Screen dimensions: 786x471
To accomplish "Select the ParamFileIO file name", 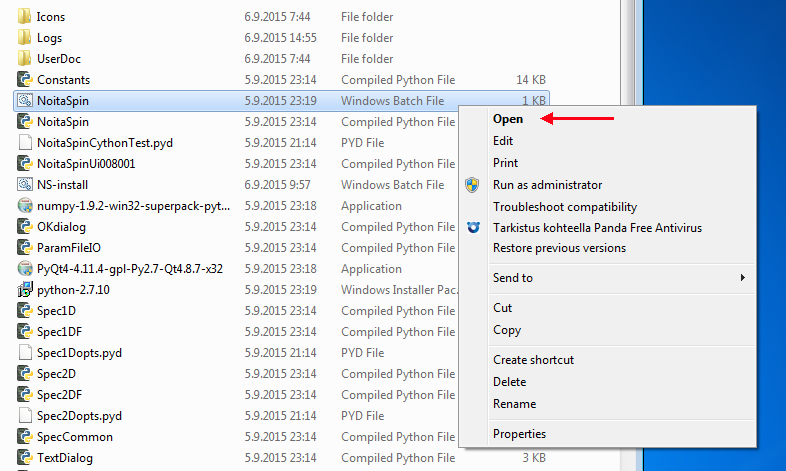I will [69, 248].
